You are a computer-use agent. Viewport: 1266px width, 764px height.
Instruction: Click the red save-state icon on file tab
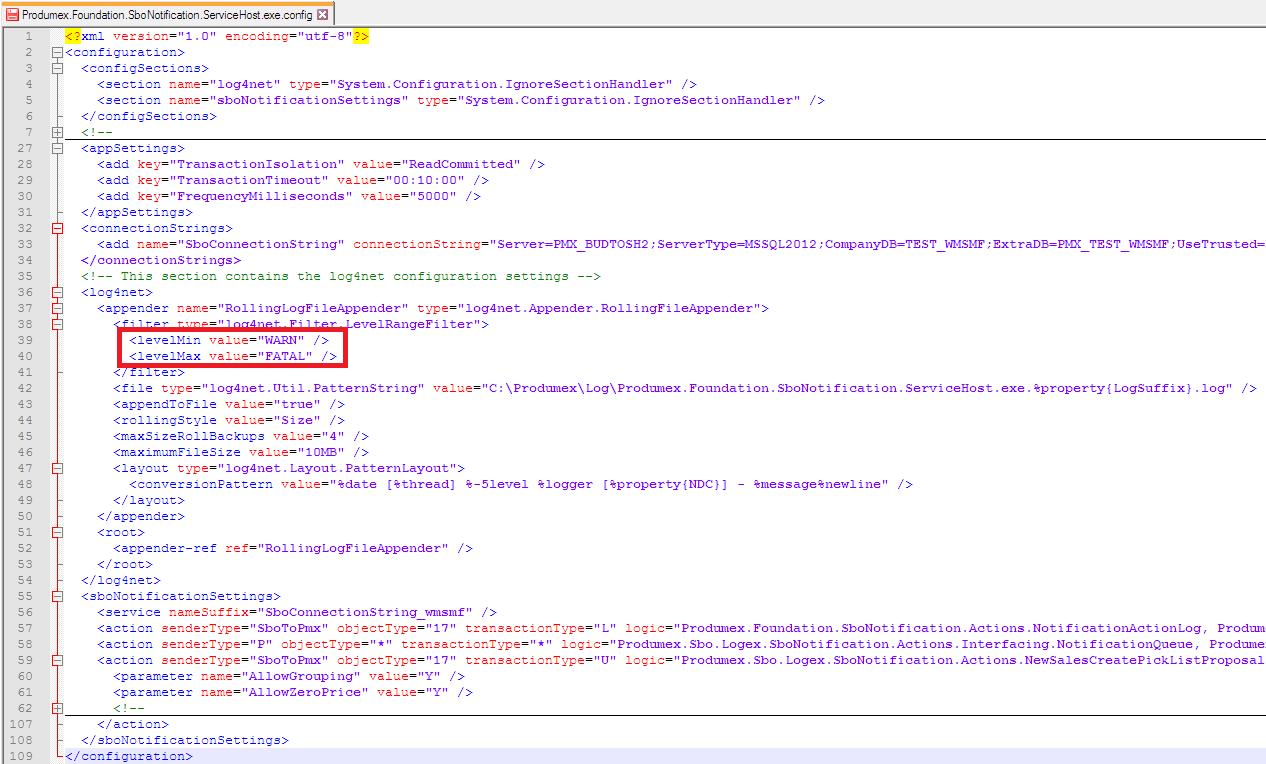[12, 15]
